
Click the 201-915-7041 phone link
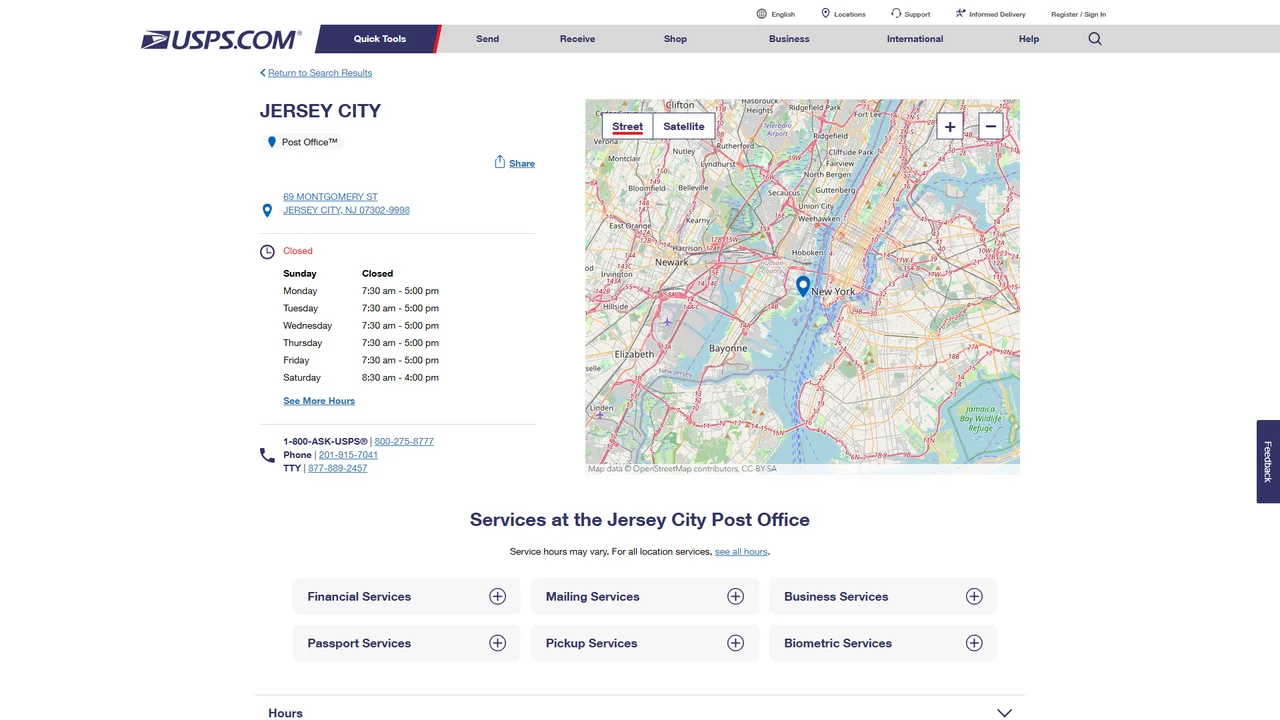tap(348, 455)
